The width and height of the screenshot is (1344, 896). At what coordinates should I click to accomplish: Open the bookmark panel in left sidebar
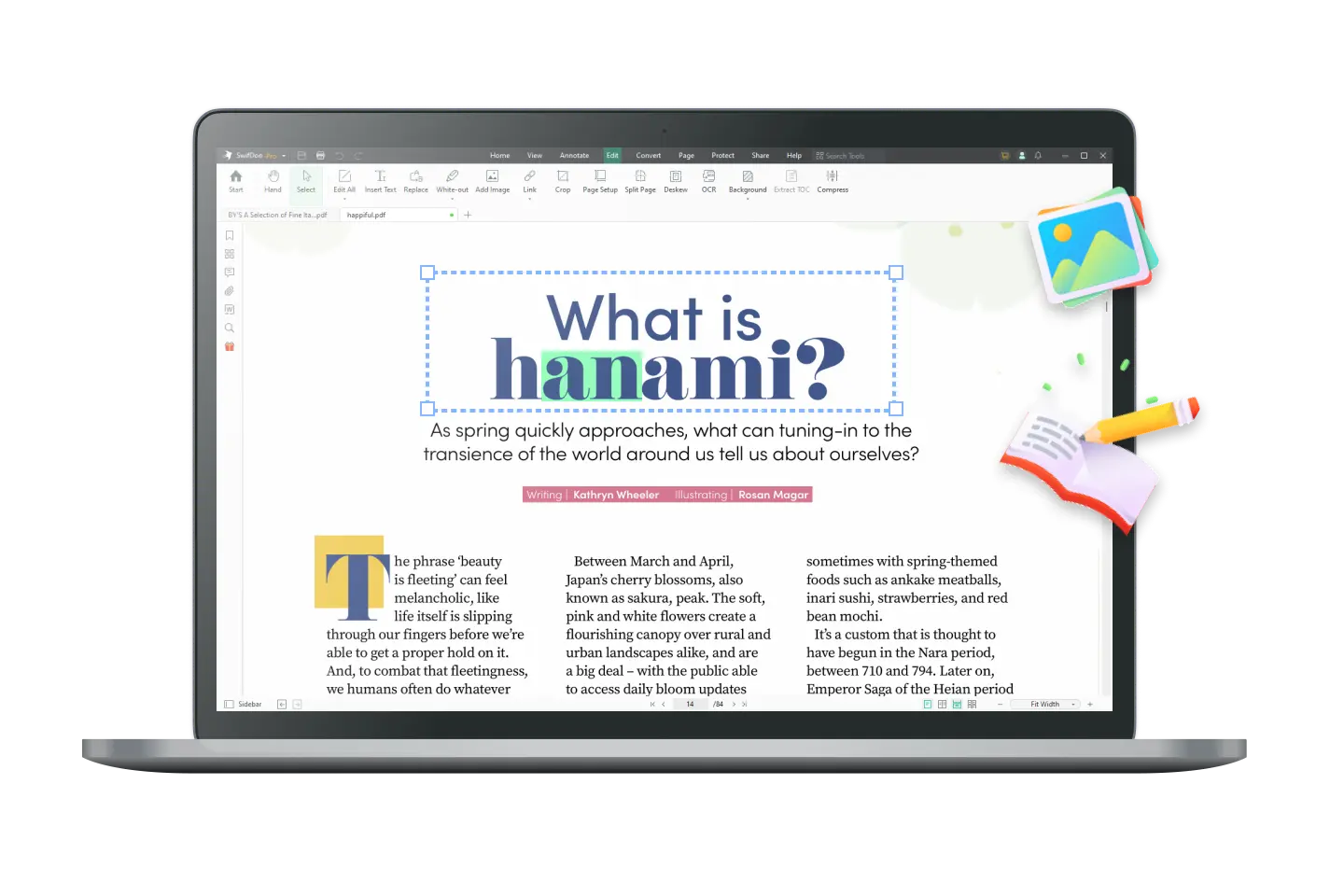[230, 236]
